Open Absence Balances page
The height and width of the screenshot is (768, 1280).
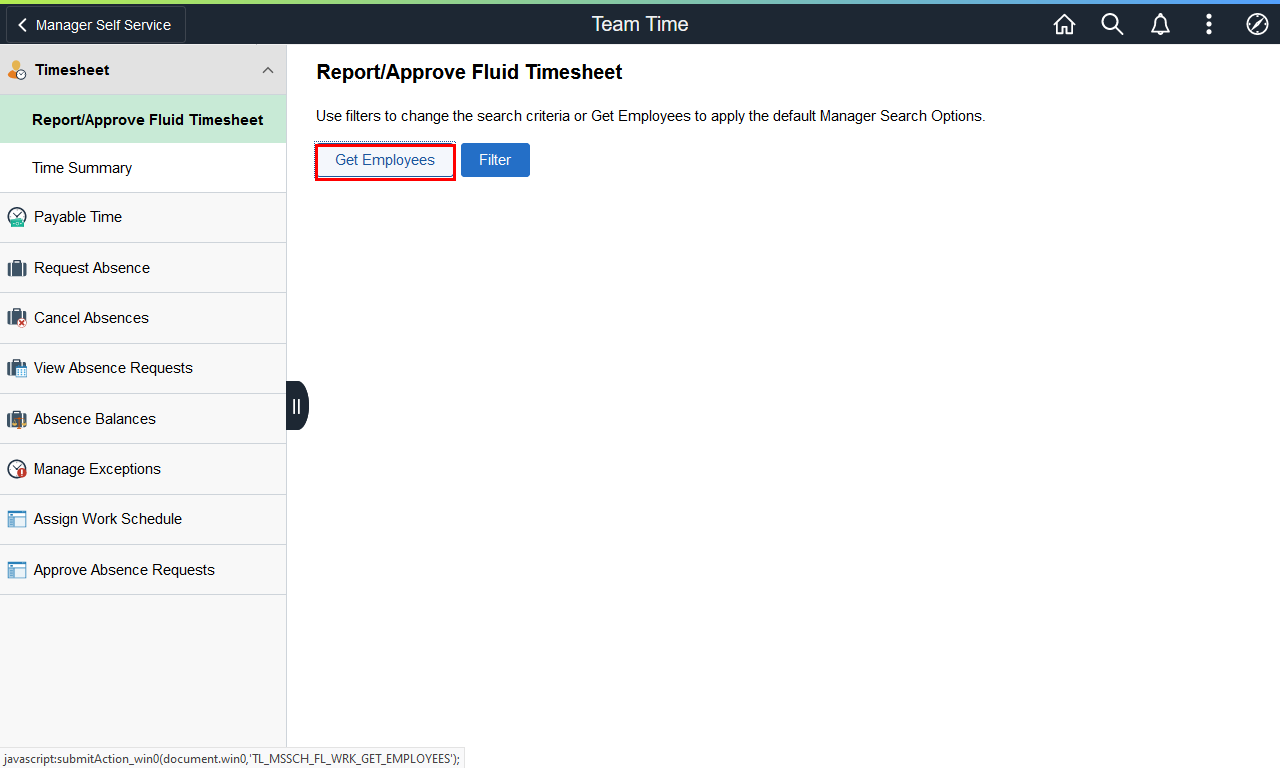[143, 419]
